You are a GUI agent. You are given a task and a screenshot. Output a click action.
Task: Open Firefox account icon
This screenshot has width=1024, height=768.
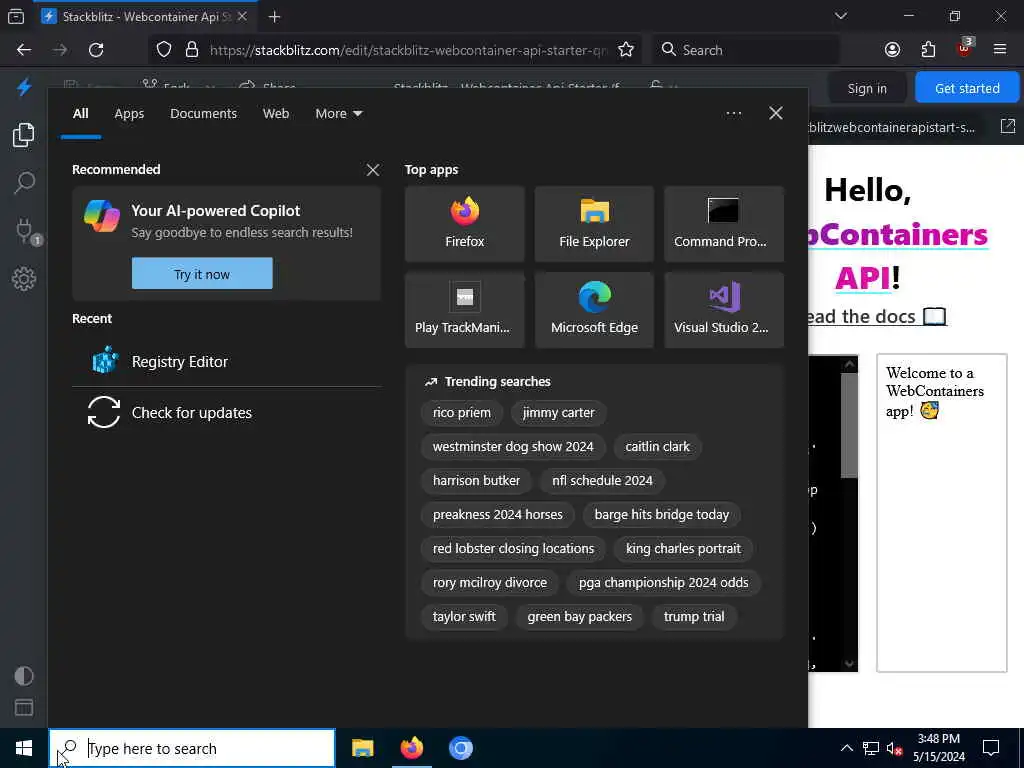pyautogui.click(x=892, y=50)
